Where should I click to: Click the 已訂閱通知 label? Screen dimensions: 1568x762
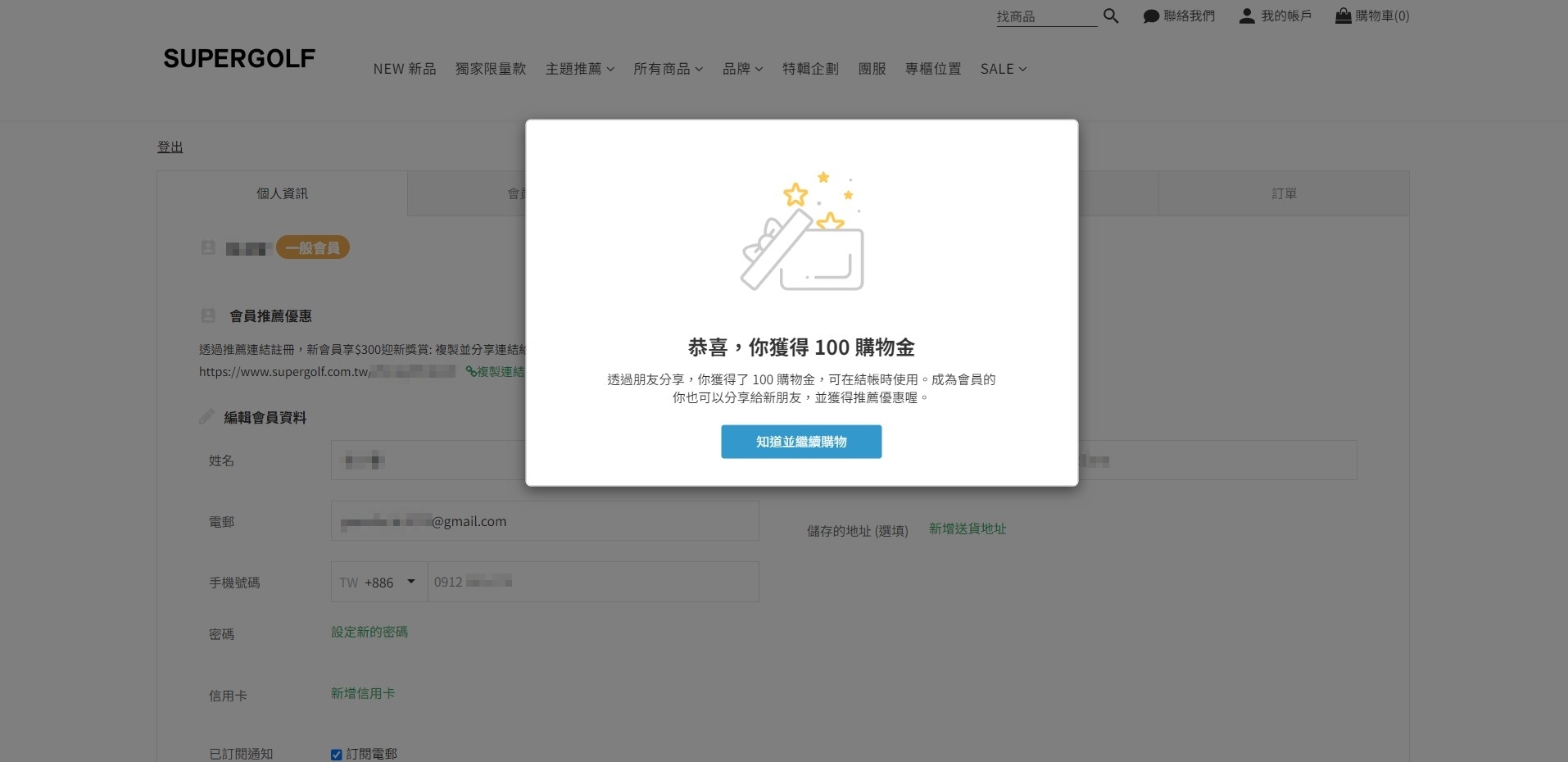[241, 754]
